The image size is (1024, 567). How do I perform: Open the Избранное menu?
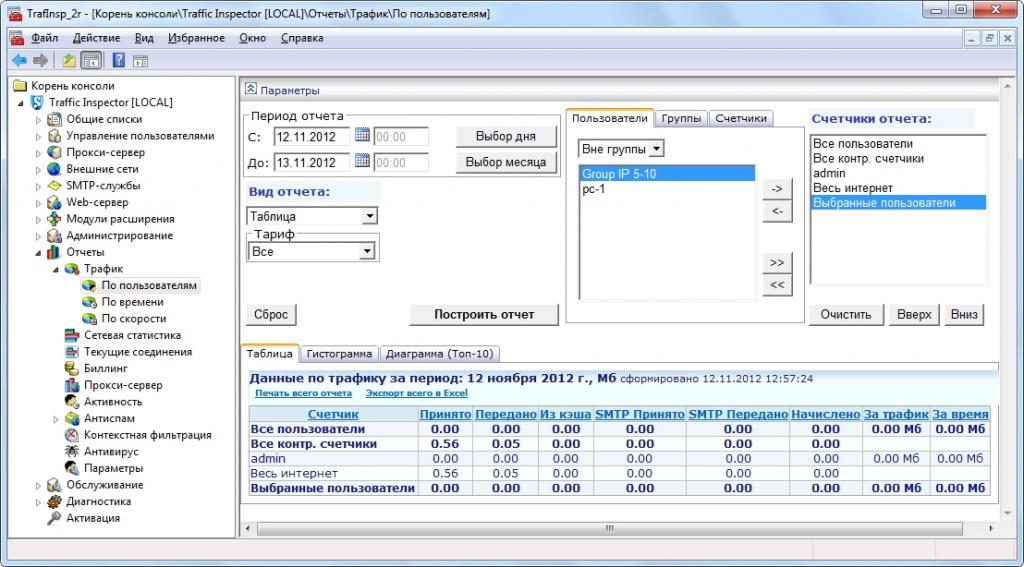tap(196, 39)
